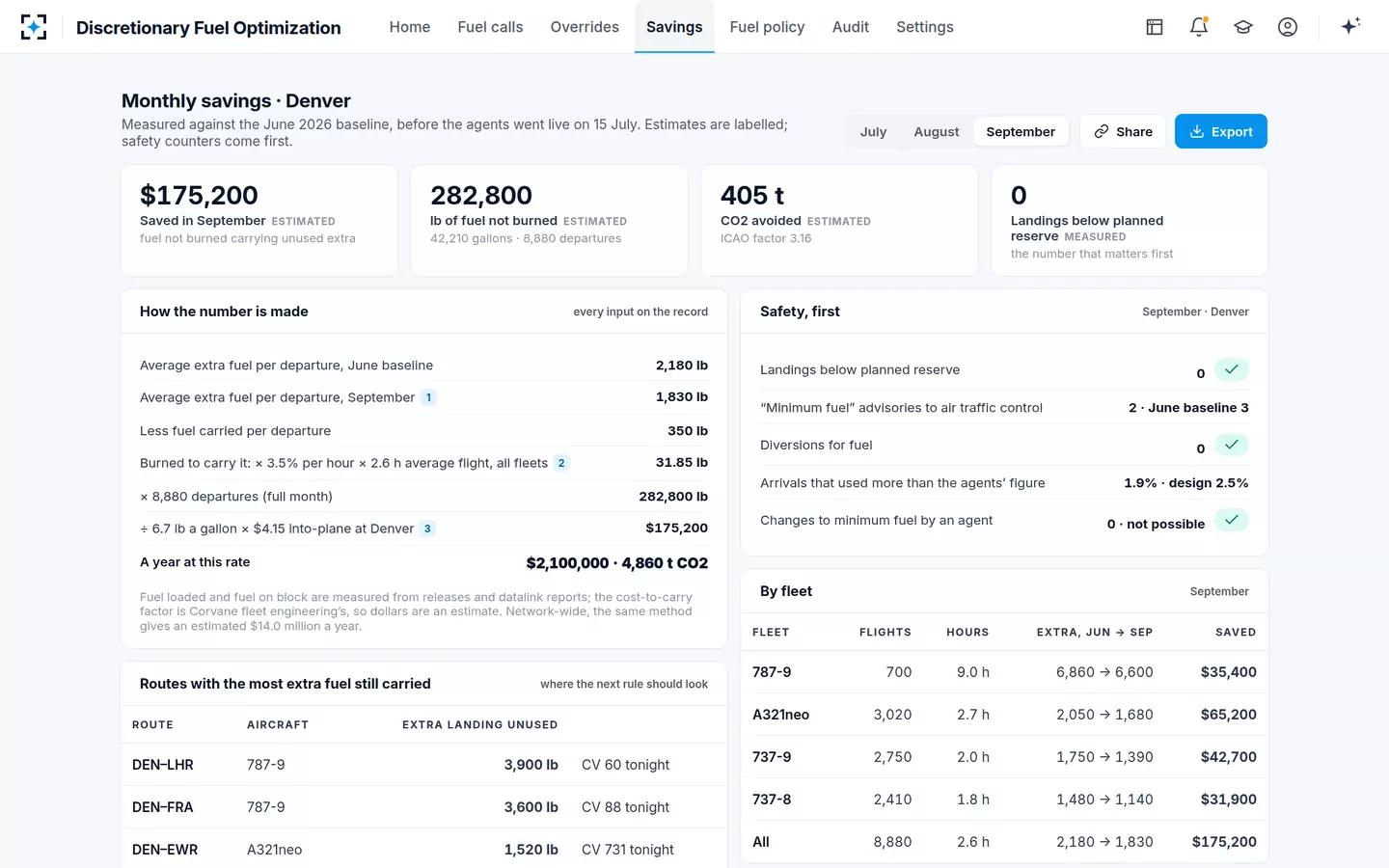Click the green check beside Changes to minimum fuel
The width and height of the screenshot is (1389, 868).
[x=1232, y=520]
